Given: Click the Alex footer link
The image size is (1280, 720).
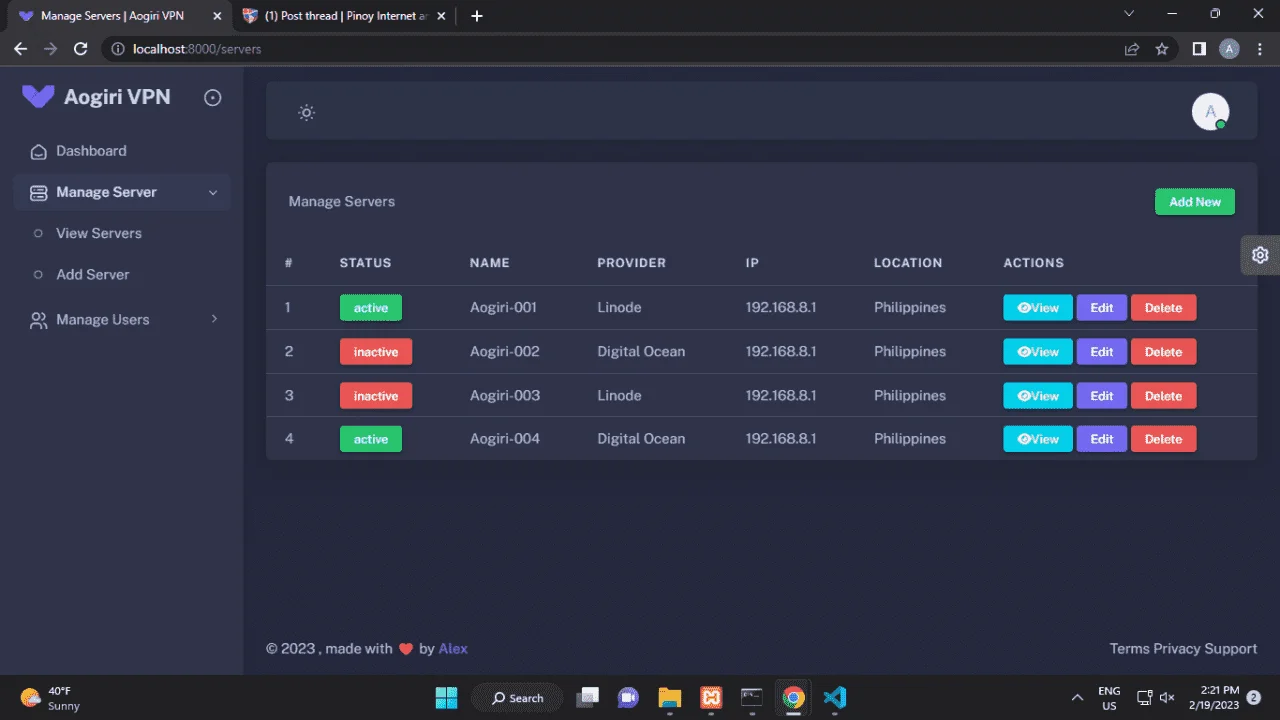Looking at the screenshot, I should tap(453, 648).
